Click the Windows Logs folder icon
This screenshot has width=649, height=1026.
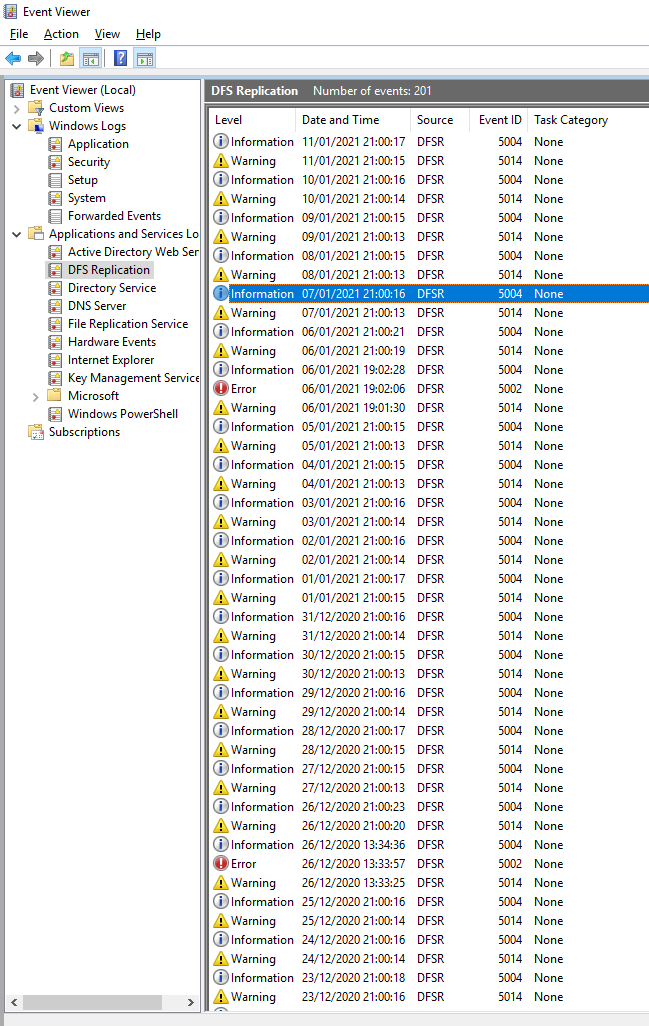[x=36, y=126]
